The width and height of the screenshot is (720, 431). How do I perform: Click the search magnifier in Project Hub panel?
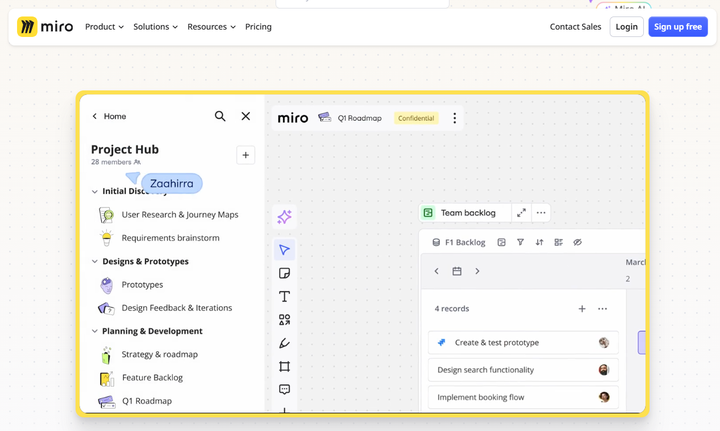pyautogui.click(x=220, y=116)
